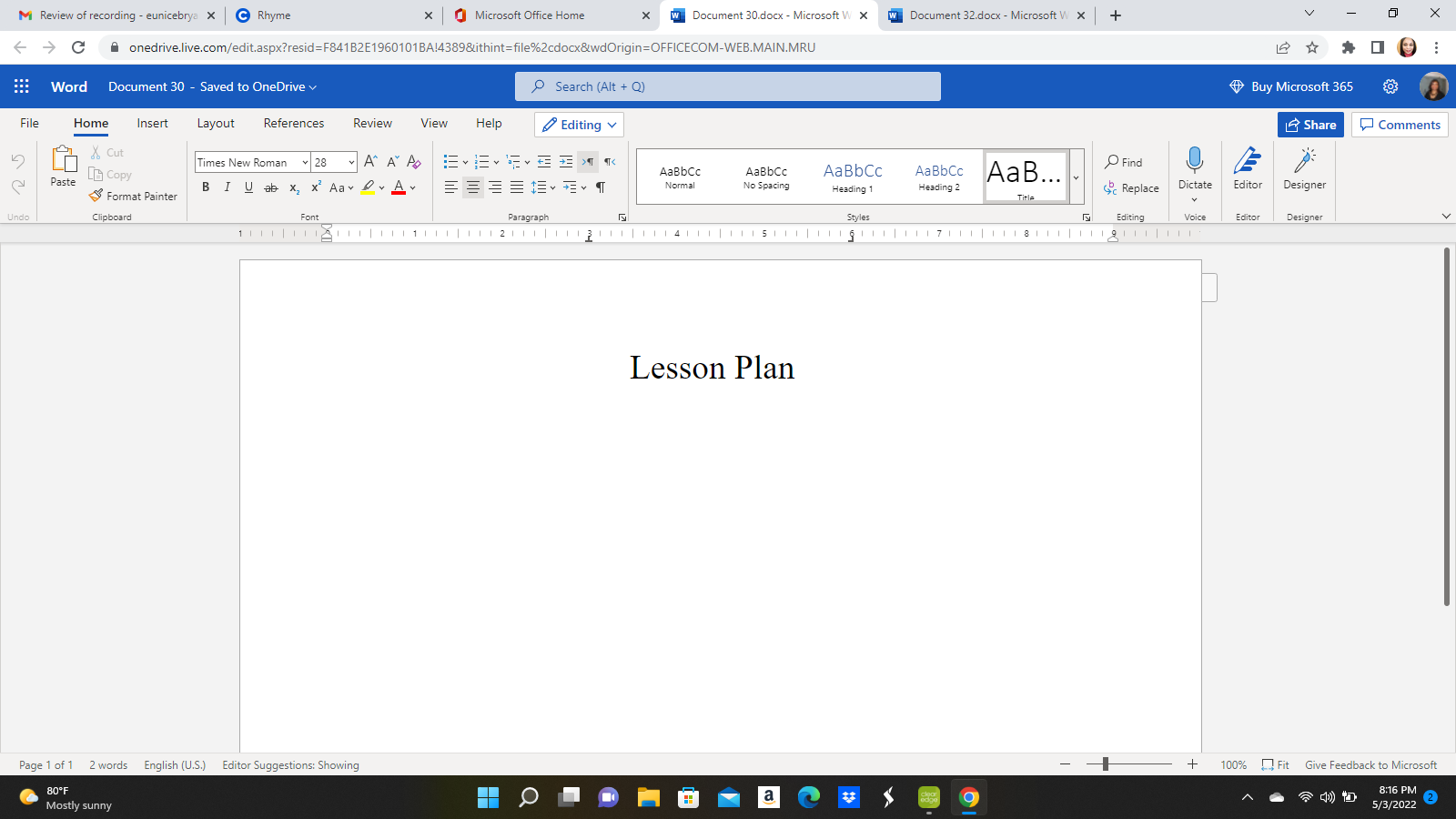1456x819 pixels.
Task: Open Find in the Editing group
Action: [x=1123, y=162]
